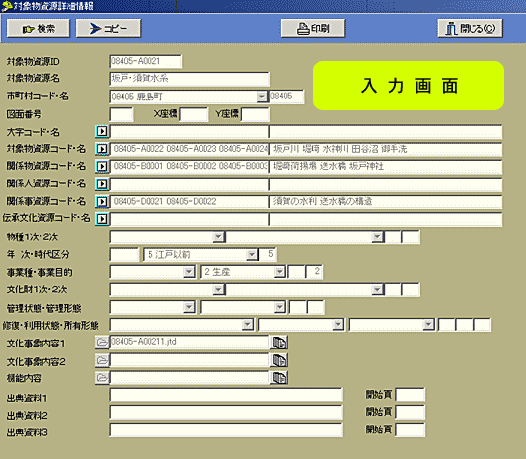Viewport: 526px width, 459px height.
Task: Expand the 市町村コード・名 dropdown
Action: 262,97
